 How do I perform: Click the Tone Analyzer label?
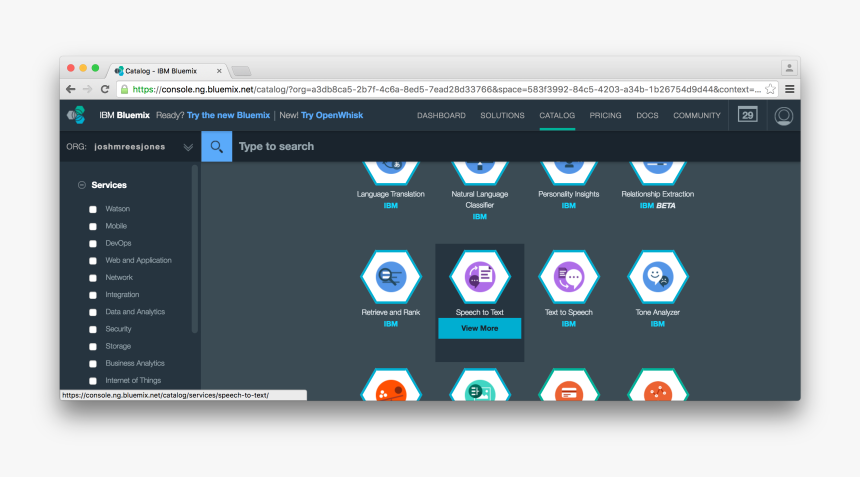658,313
